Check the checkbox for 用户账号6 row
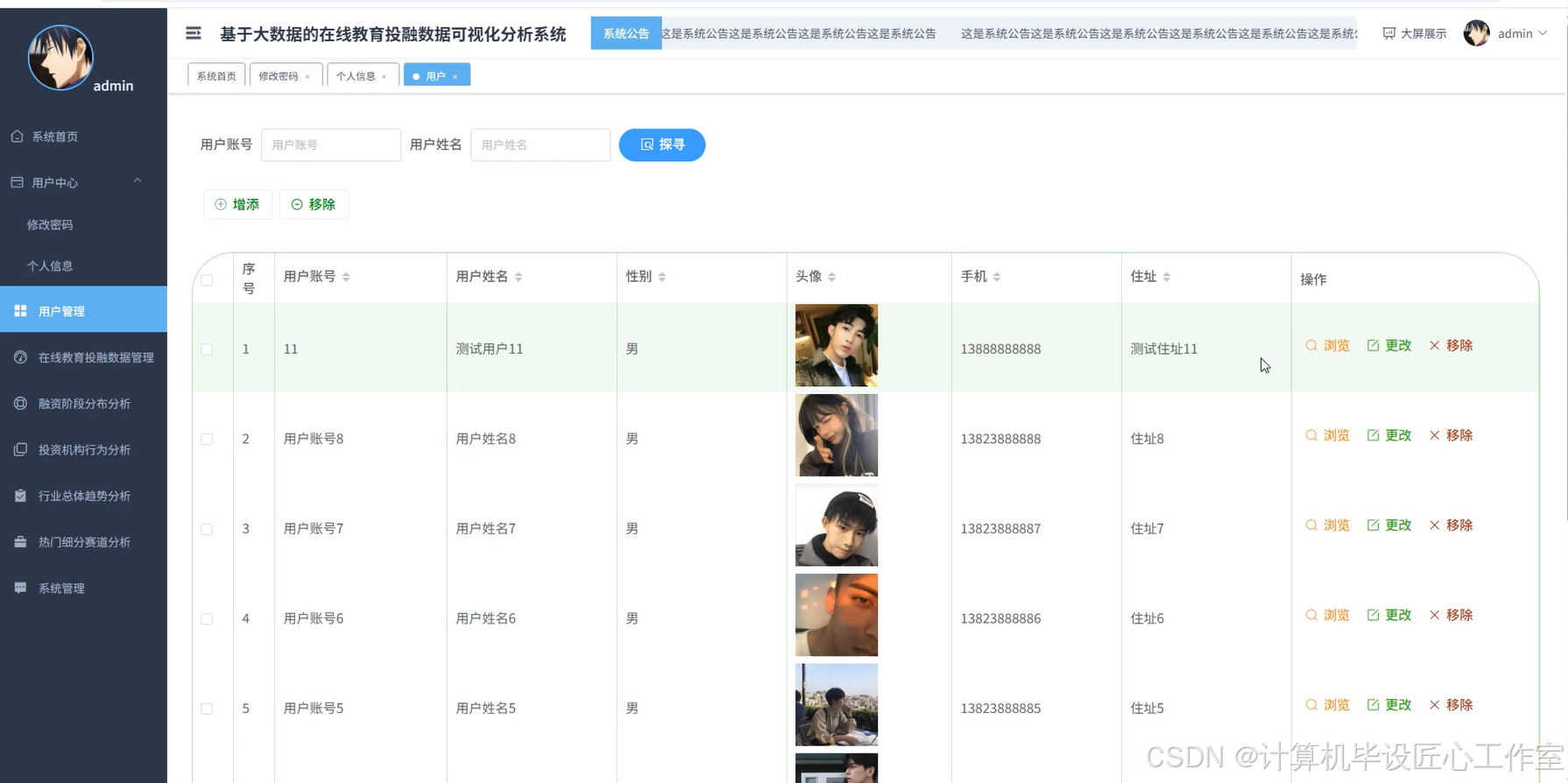 [x=207, y=618]
